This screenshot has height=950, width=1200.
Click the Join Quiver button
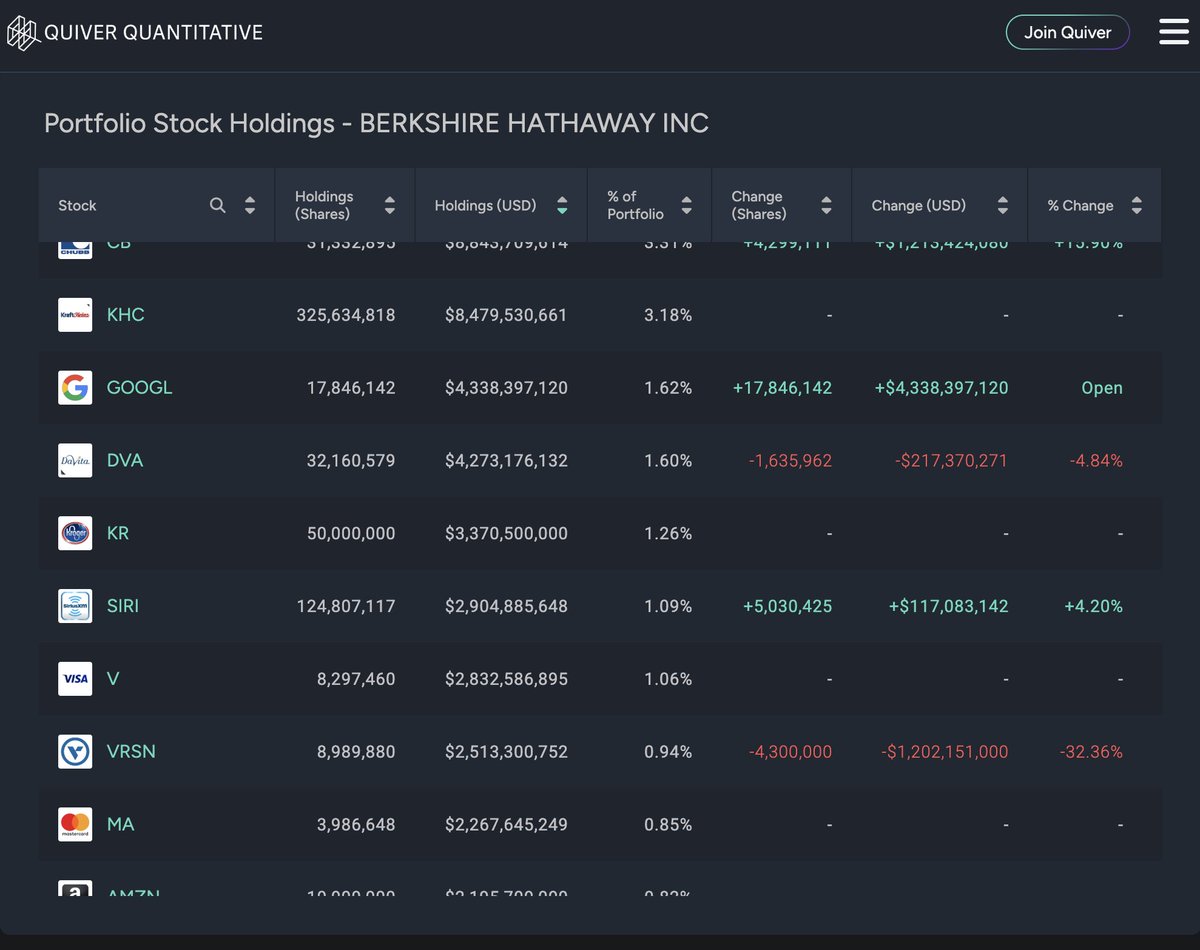pos(1067,32)
